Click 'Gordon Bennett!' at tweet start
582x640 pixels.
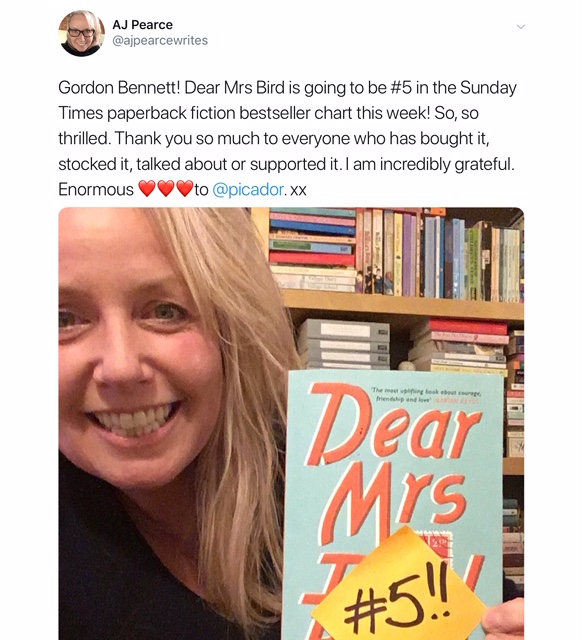pos(119,88)
